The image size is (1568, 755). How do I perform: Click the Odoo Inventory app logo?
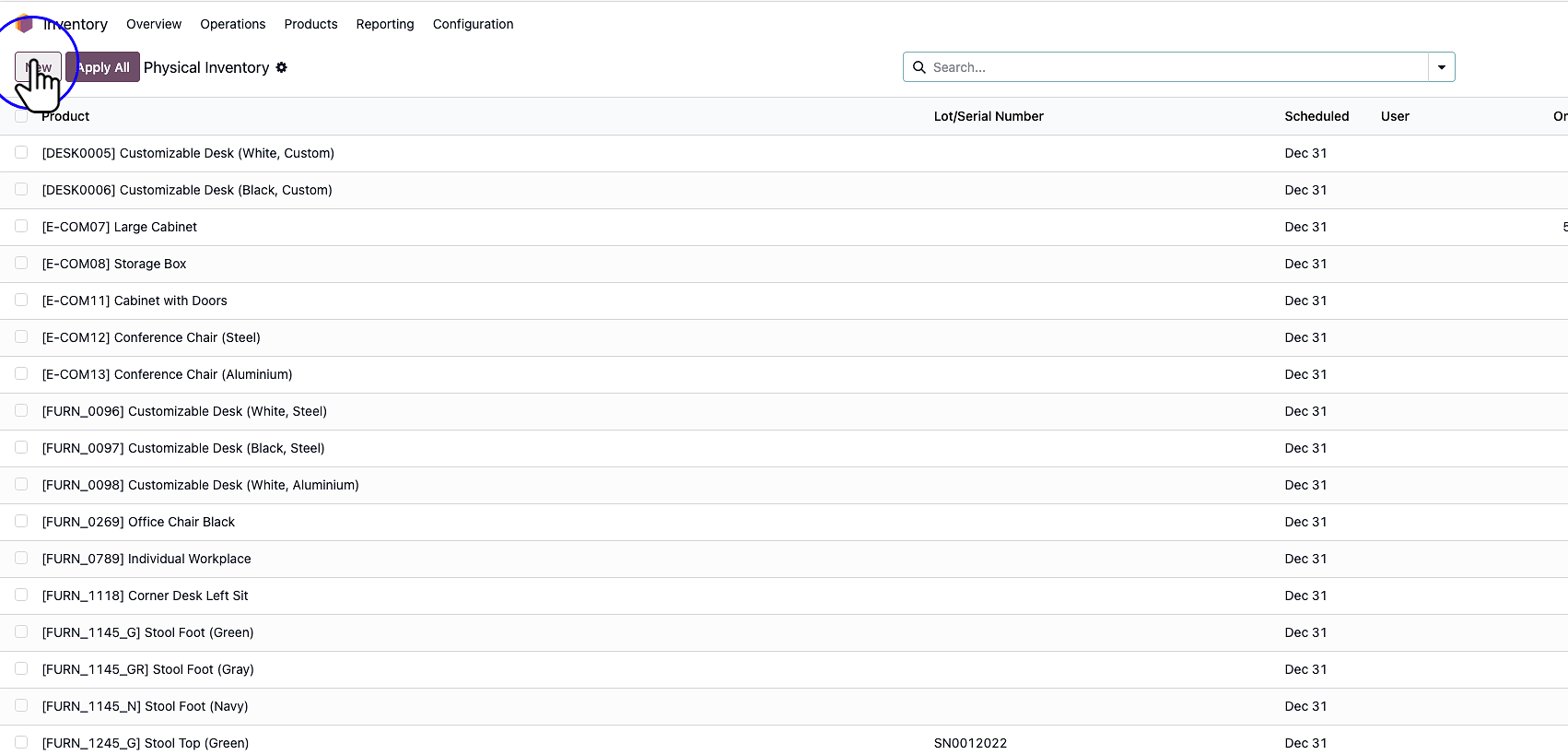(25, 24)
